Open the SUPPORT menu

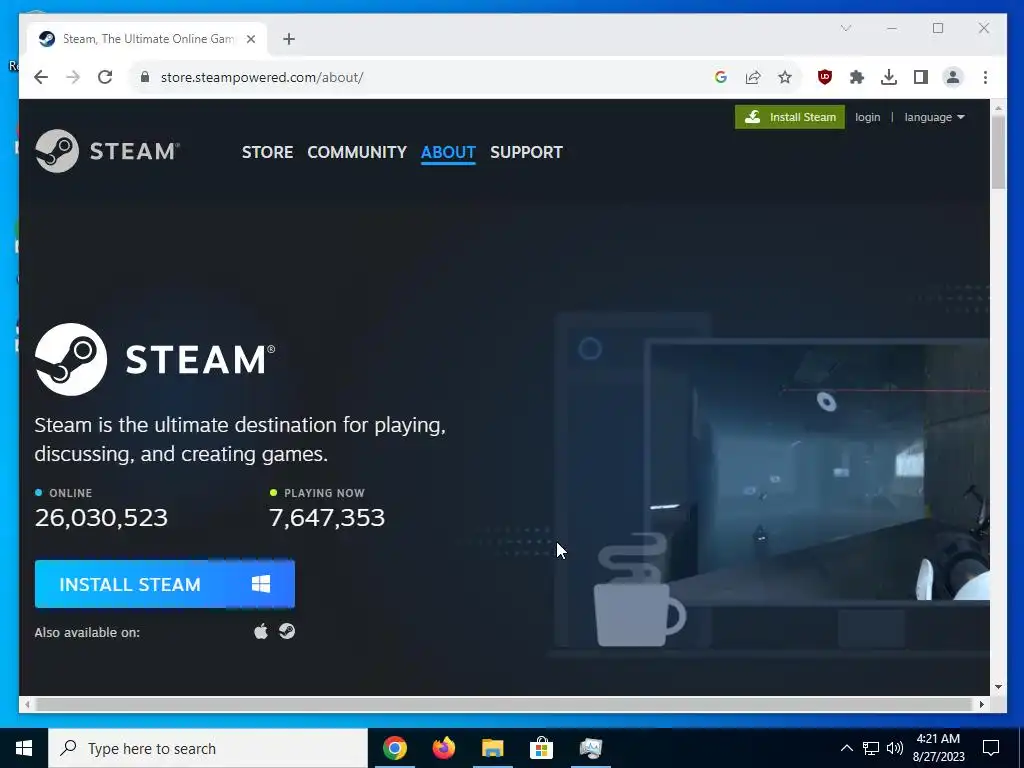tap(526, 152)
